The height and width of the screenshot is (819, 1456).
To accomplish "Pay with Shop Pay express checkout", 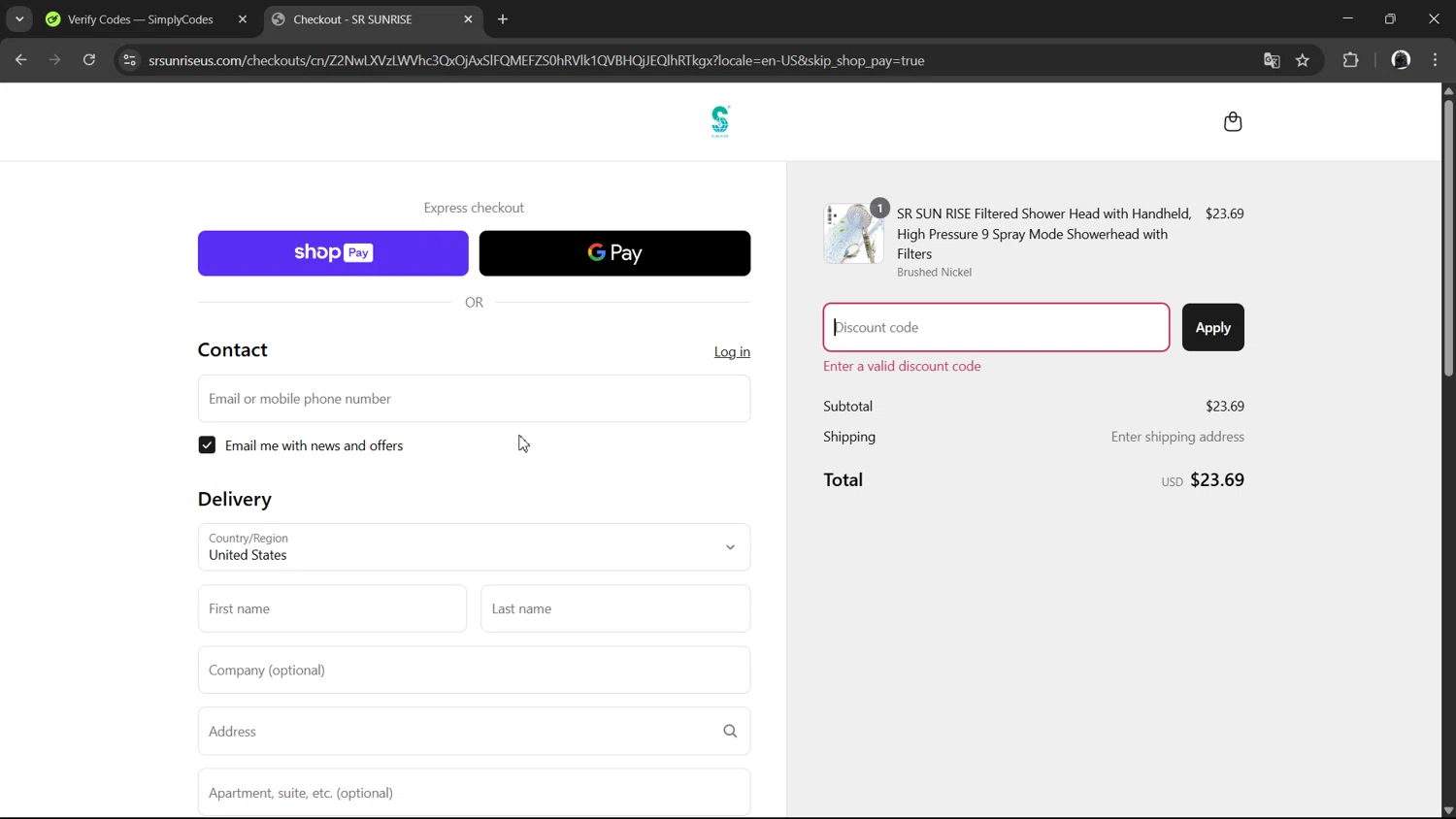I will coord(333,253).
